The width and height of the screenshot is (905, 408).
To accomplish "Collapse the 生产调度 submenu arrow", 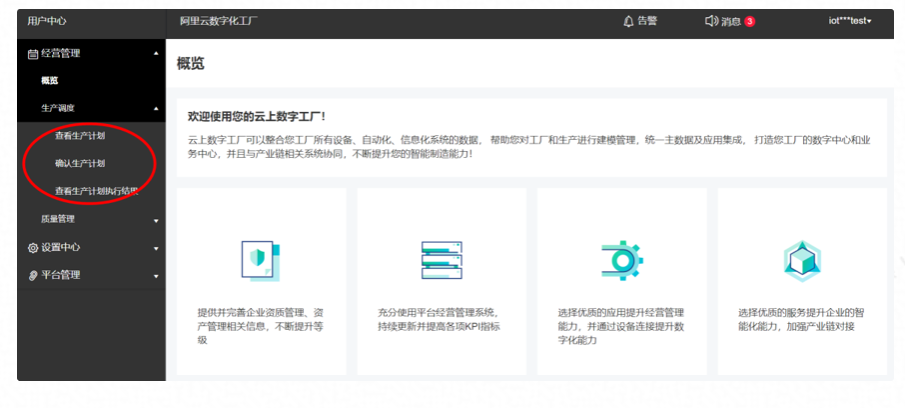I will [x=156, y=108].
